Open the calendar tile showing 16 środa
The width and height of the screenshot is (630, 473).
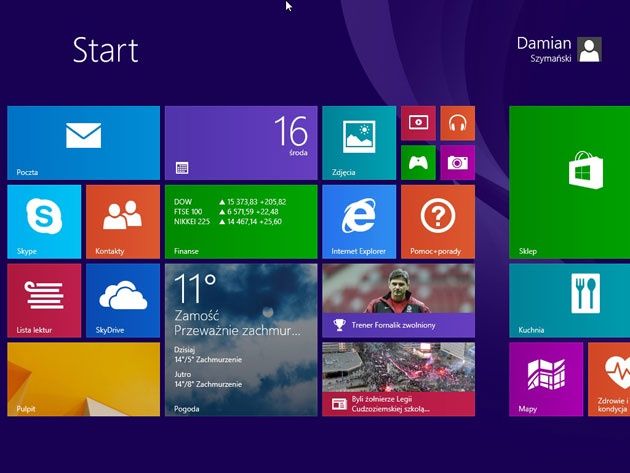pos(241,143)
